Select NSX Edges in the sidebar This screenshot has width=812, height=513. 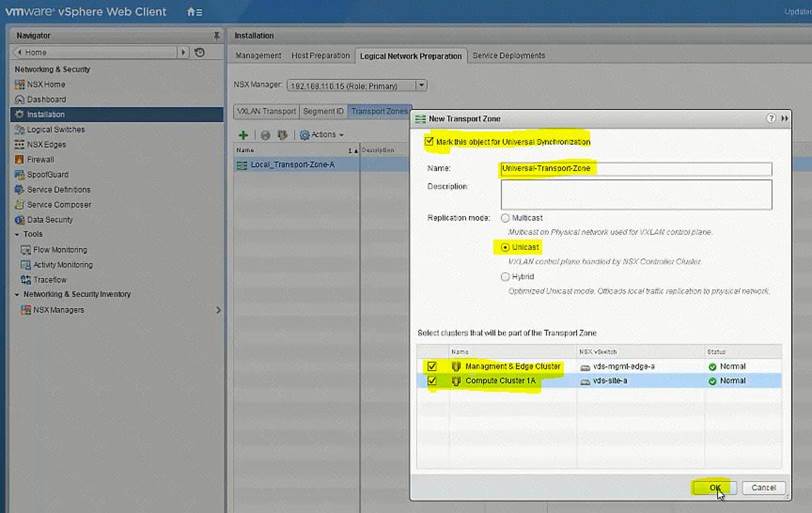tap(46, 144)
